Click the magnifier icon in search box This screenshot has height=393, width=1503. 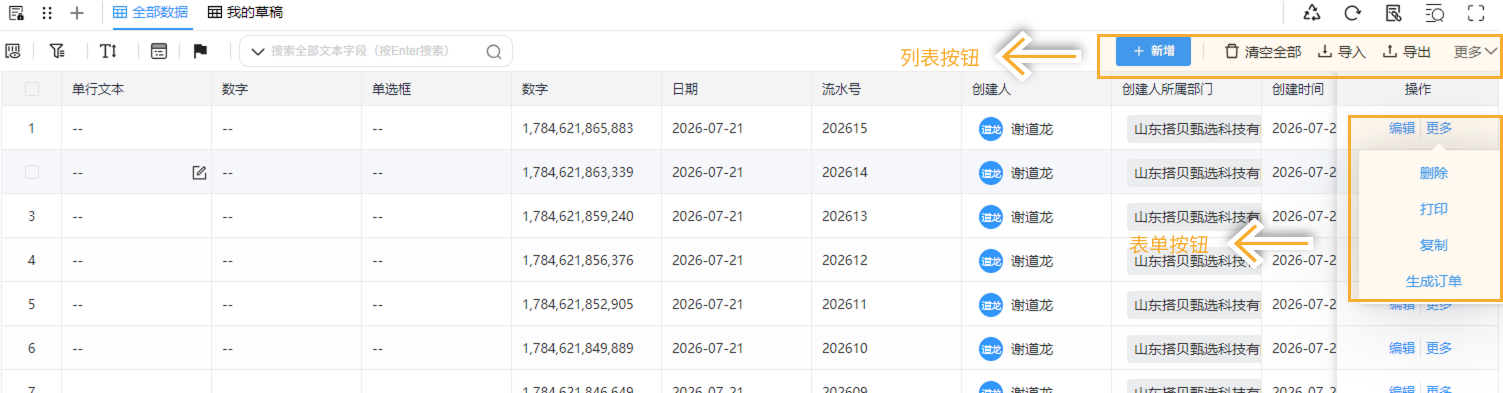coord(493,52)
